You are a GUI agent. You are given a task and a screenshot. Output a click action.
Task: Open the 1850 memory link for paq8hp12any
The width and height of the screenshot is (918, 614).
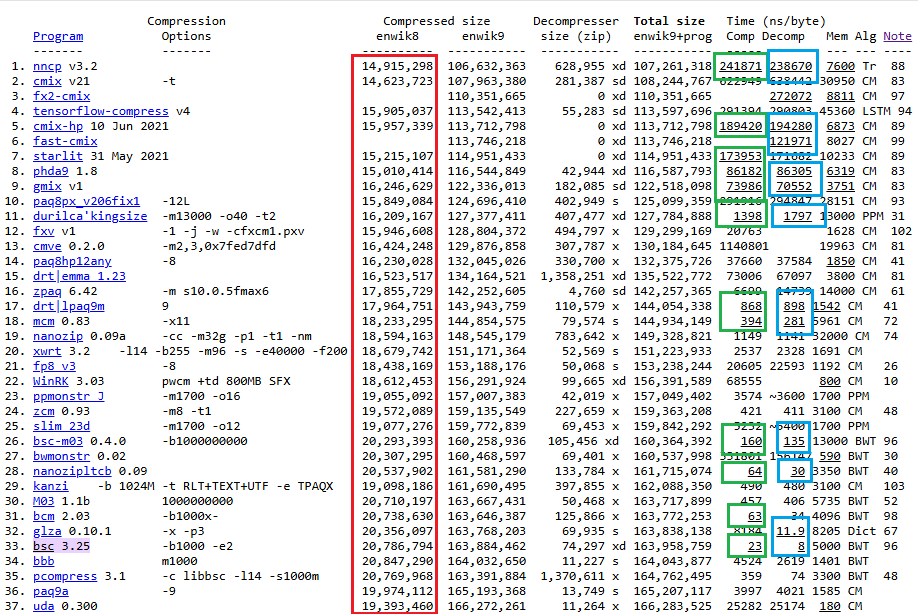[x=841, y=262]
